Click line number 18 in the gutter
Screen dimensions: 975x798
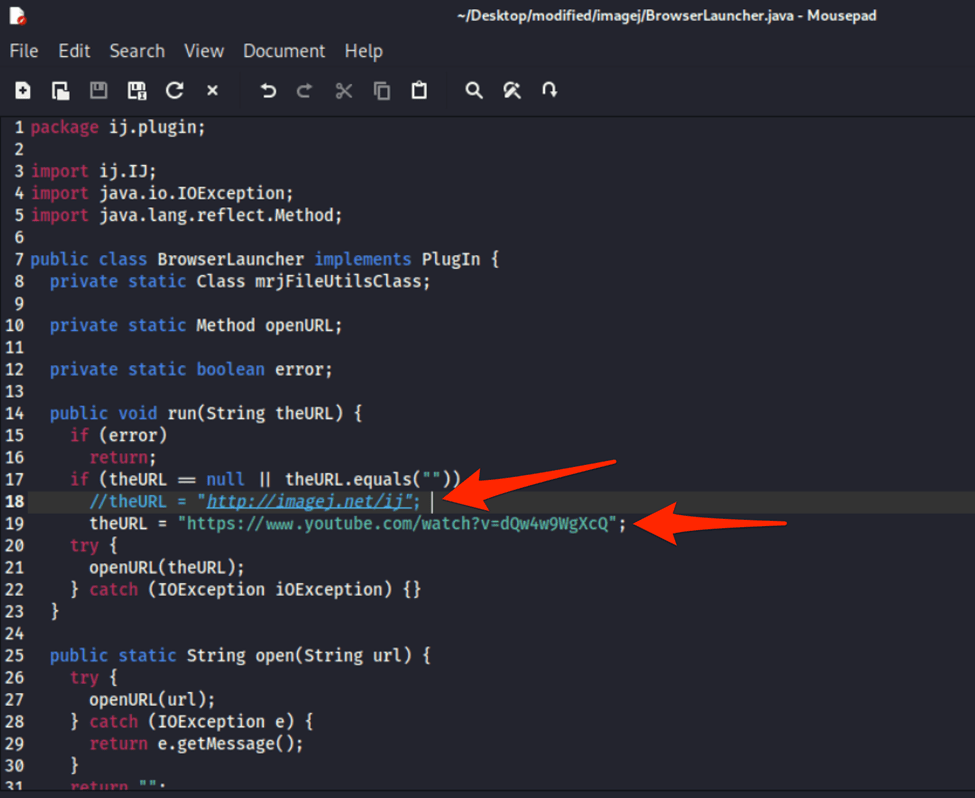[x=15, y=501]
